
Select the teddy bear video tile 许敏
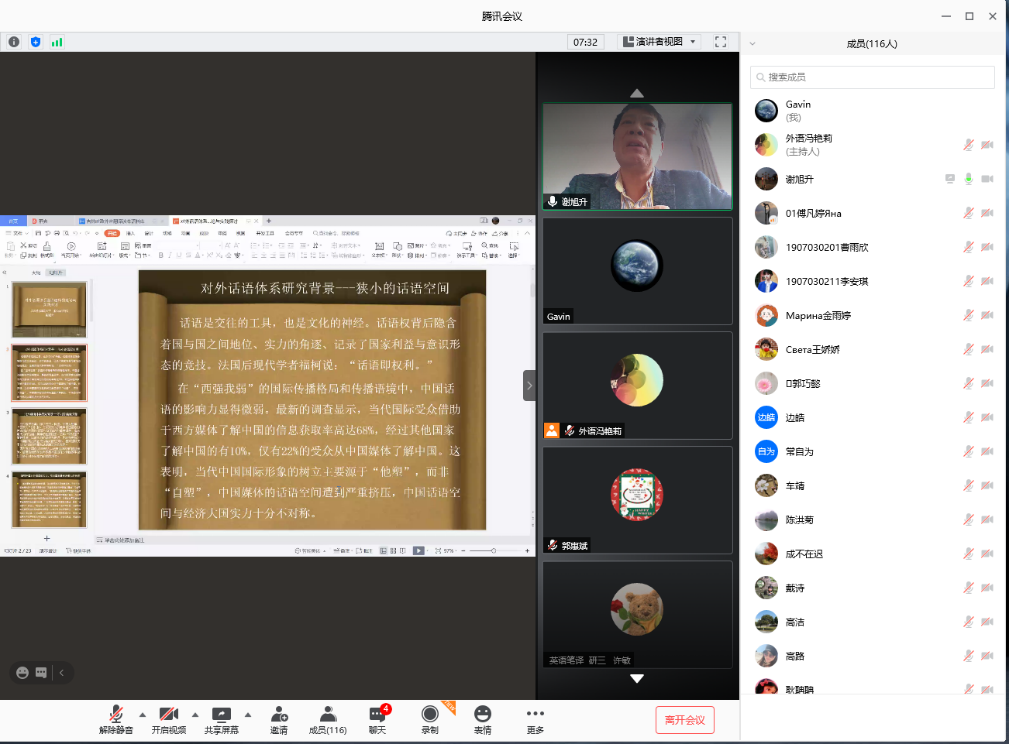[637, 615]
